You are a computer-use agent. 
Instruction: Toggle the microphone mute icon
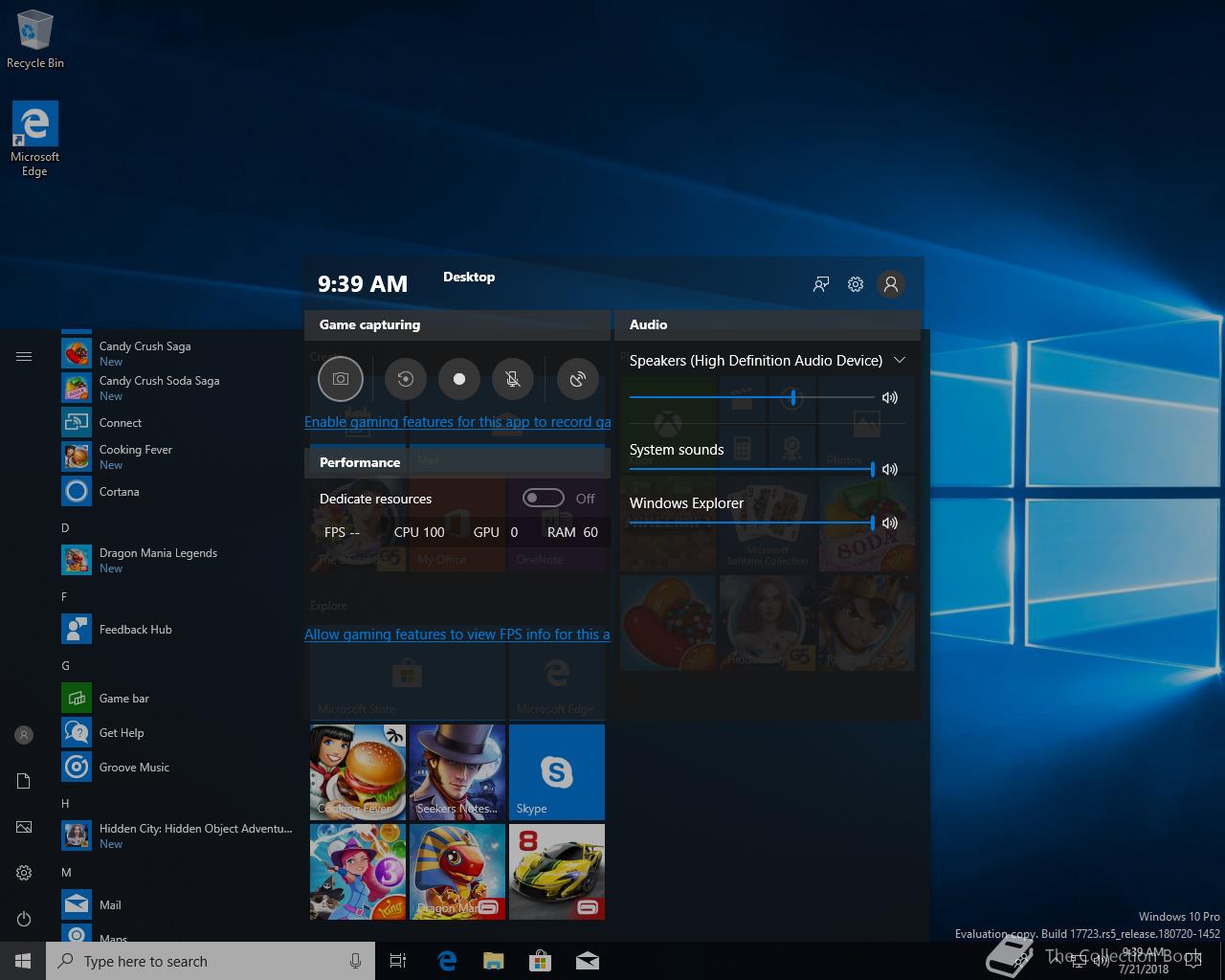(x=513, y=379)
